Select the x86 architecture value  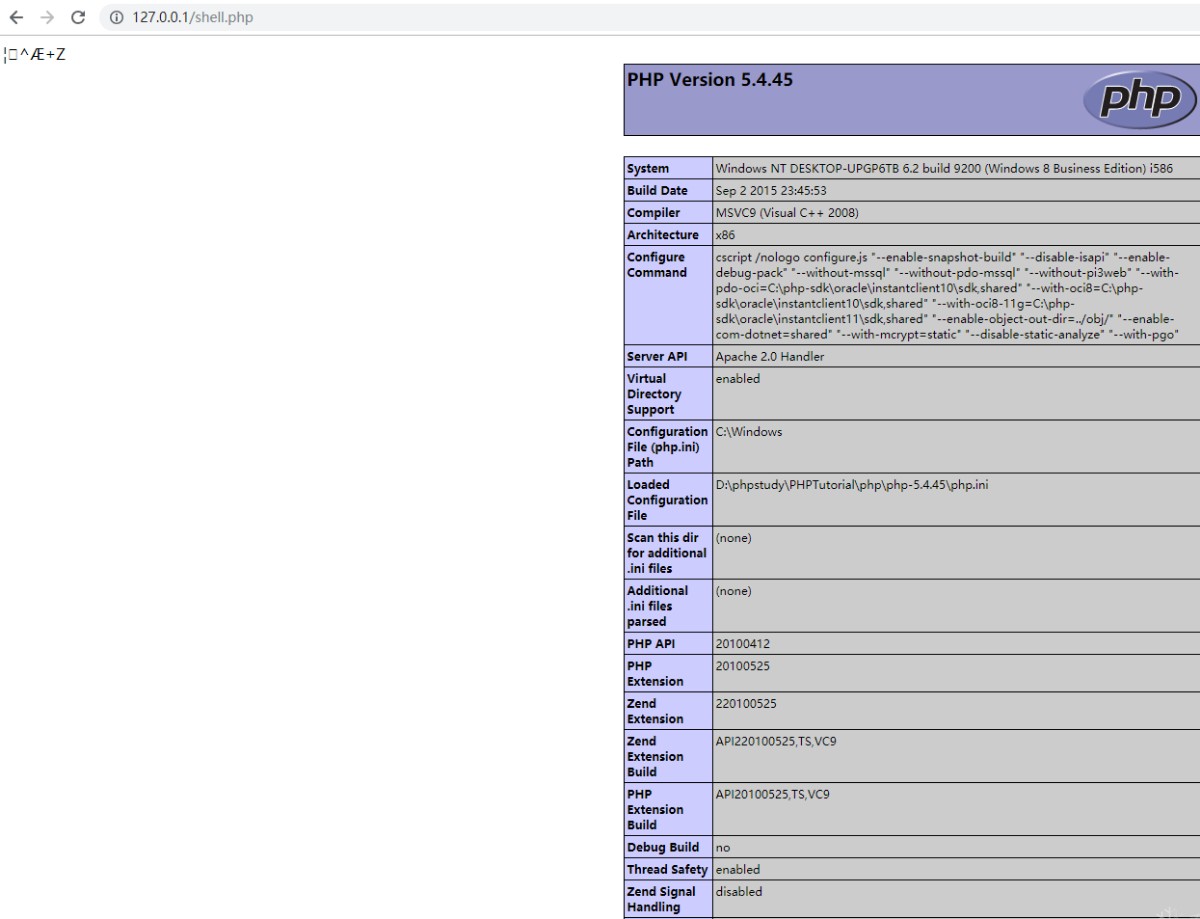[x=726, y=234]
